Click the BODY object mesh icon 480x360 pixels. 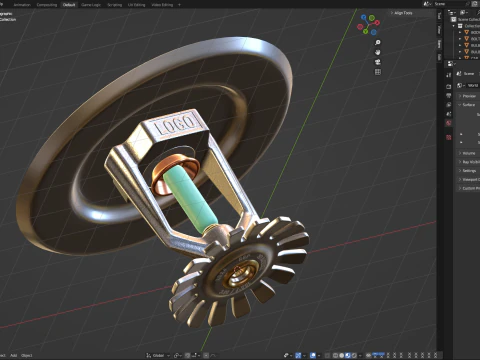click(x=467, y=32)
